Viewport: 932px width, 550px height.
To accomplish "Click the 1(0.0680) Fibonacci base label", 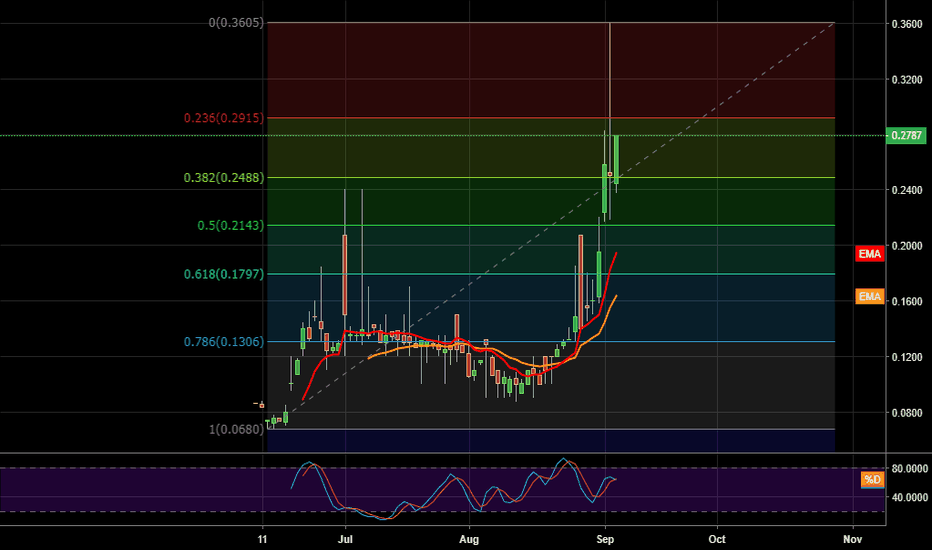I will (x=236, y=429).
